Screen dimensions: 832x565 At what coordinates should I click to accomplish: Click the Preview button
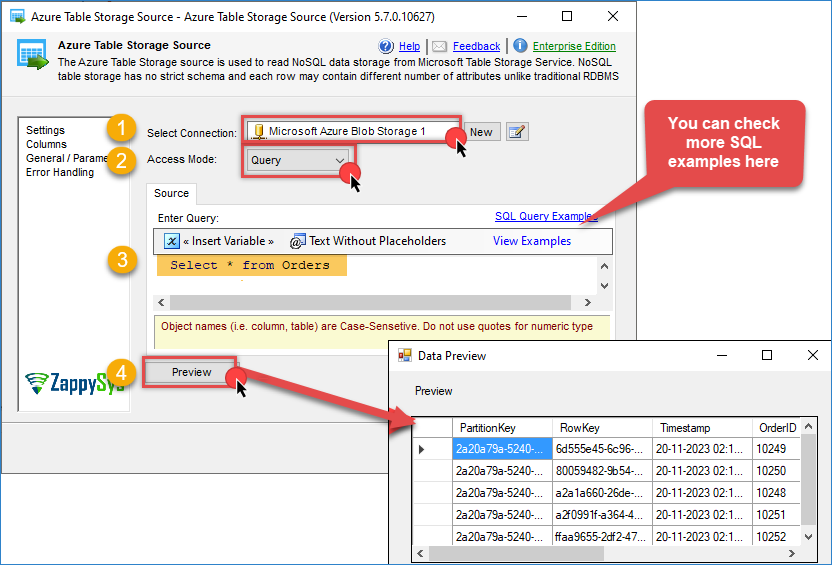pyautogui.click(x=191, y=372)
